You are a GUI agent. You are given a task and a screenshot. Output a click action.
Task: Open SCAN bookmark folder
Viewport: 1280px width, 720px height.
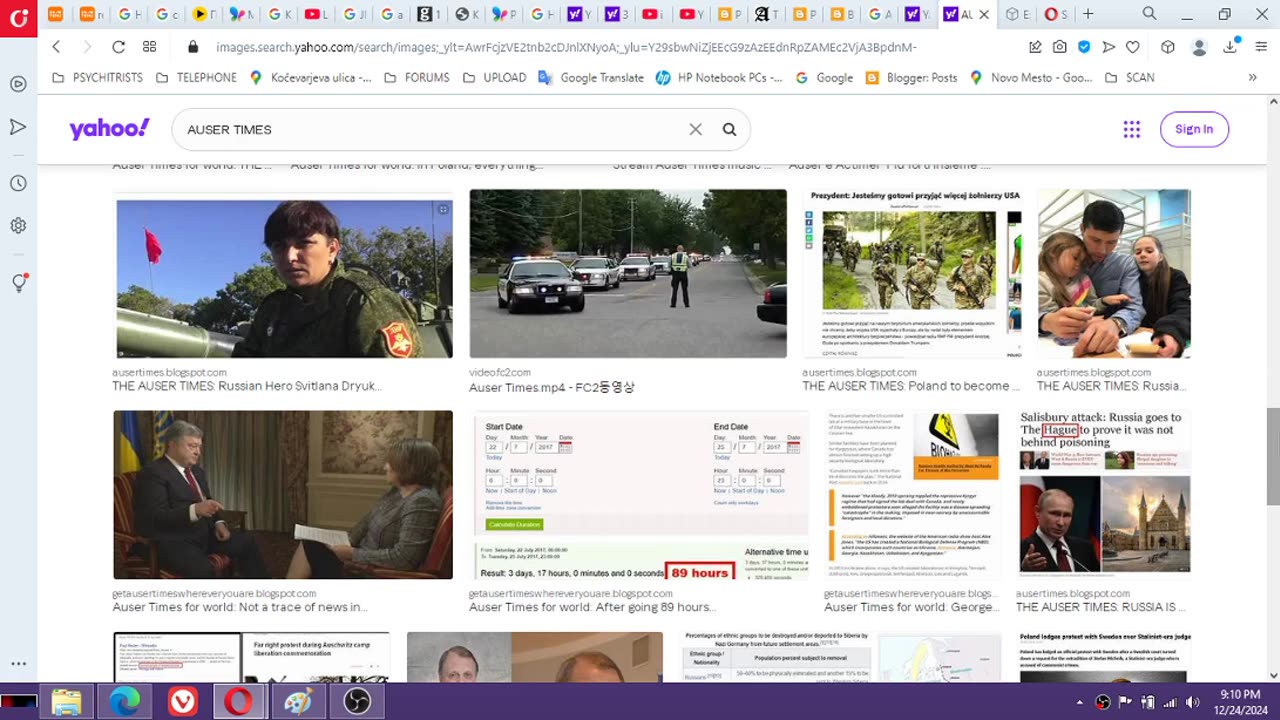pos(1129,77)
